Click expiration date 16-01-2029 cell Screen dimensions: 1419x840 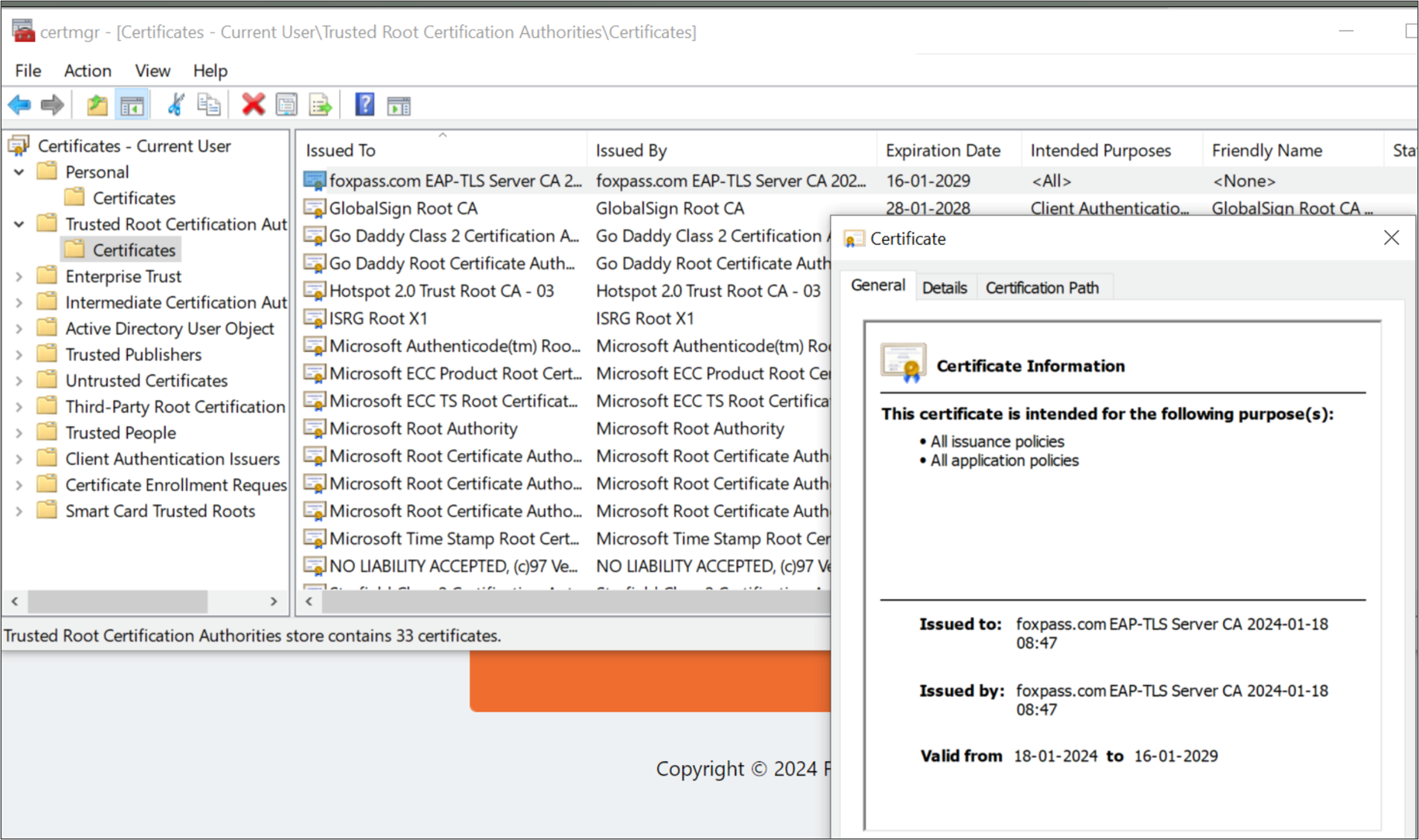coord(928,181)
